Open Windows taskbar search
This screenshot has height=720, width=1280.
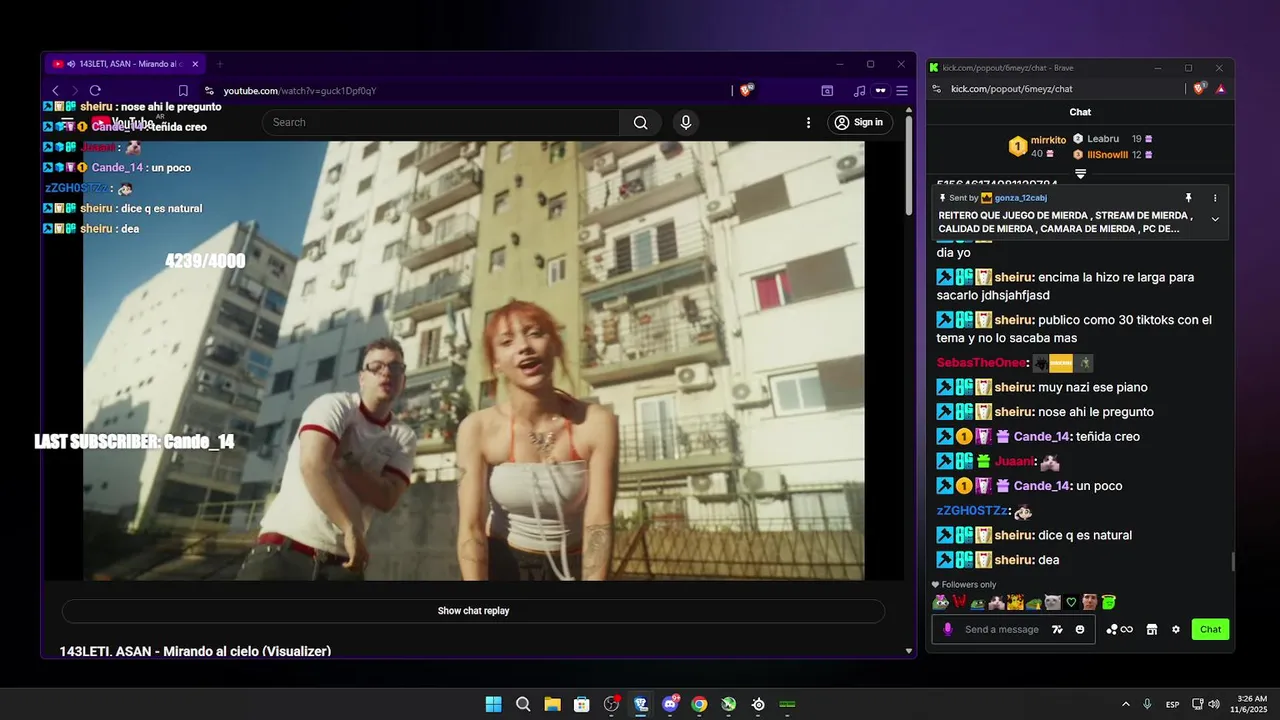pos(523,704)
